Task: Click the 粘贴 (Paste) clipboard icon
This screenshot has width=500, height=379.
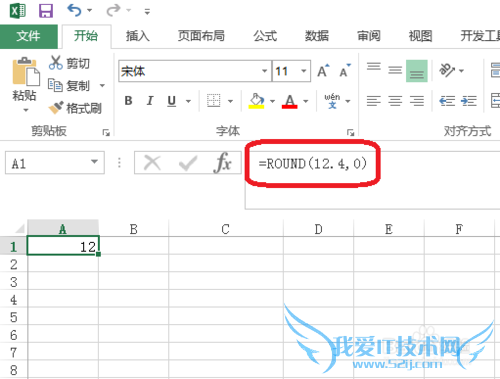Action: [x=25, y=72]
